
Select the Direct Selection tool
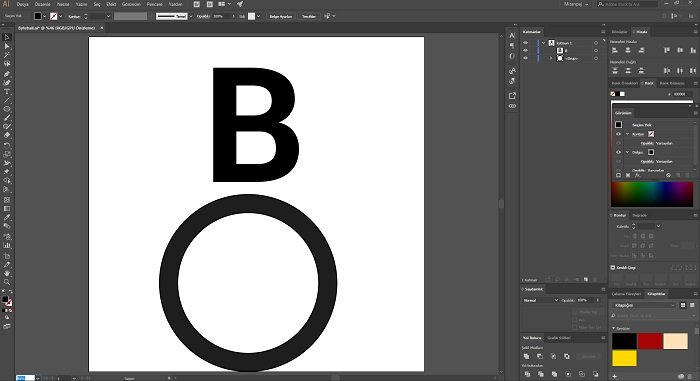(x=7, y=46)
